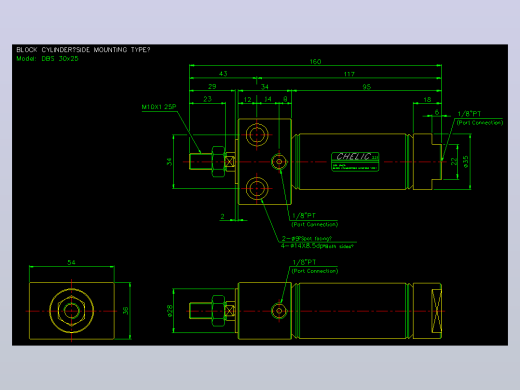520x390 pixels.
Task: Select the '38' height dimension on the end view
Action: pyautogui.click(x=125, y=311)
